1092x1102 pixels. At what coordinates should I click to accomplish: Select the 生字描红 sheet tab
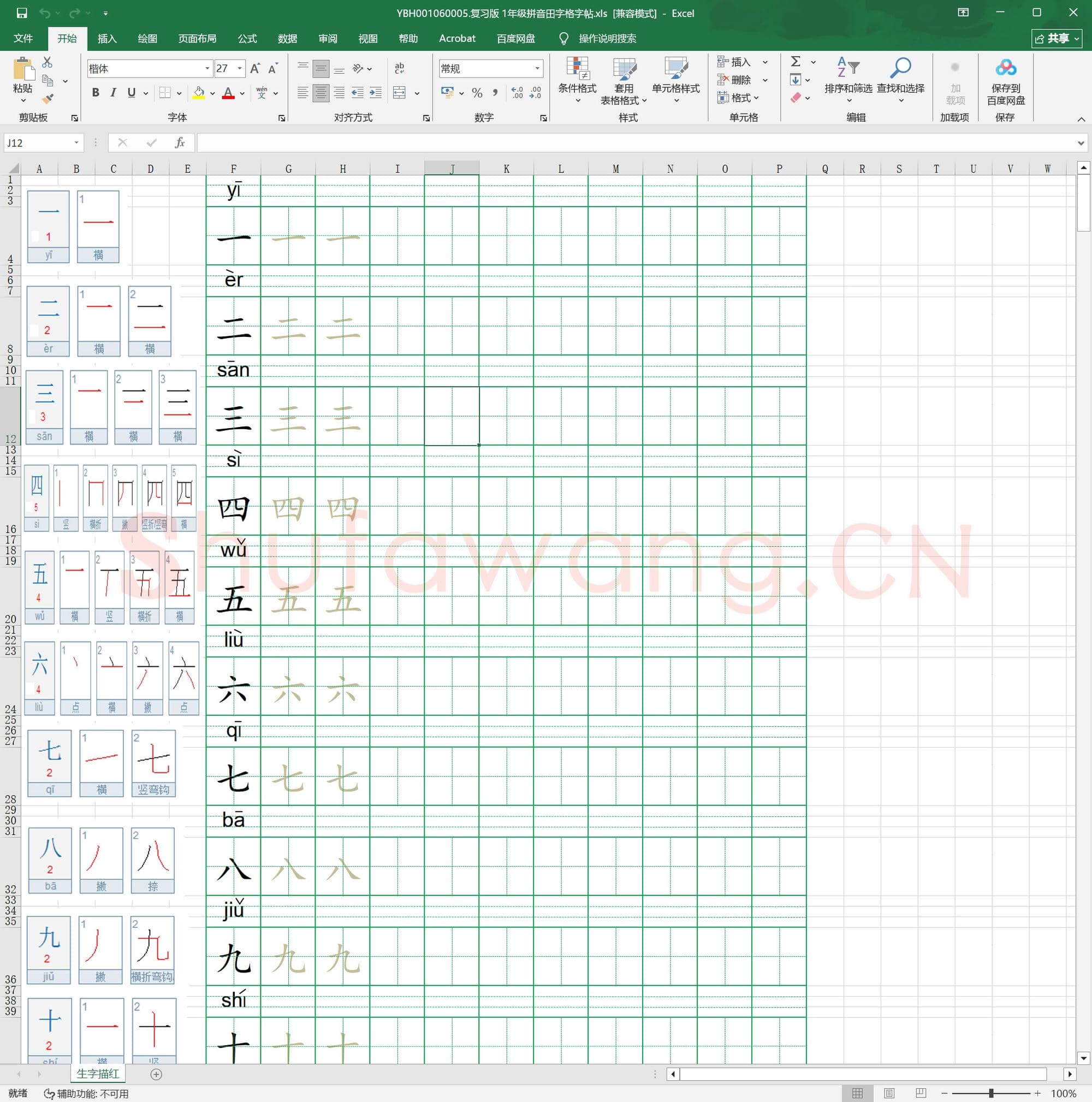(x=98, y=1074)
